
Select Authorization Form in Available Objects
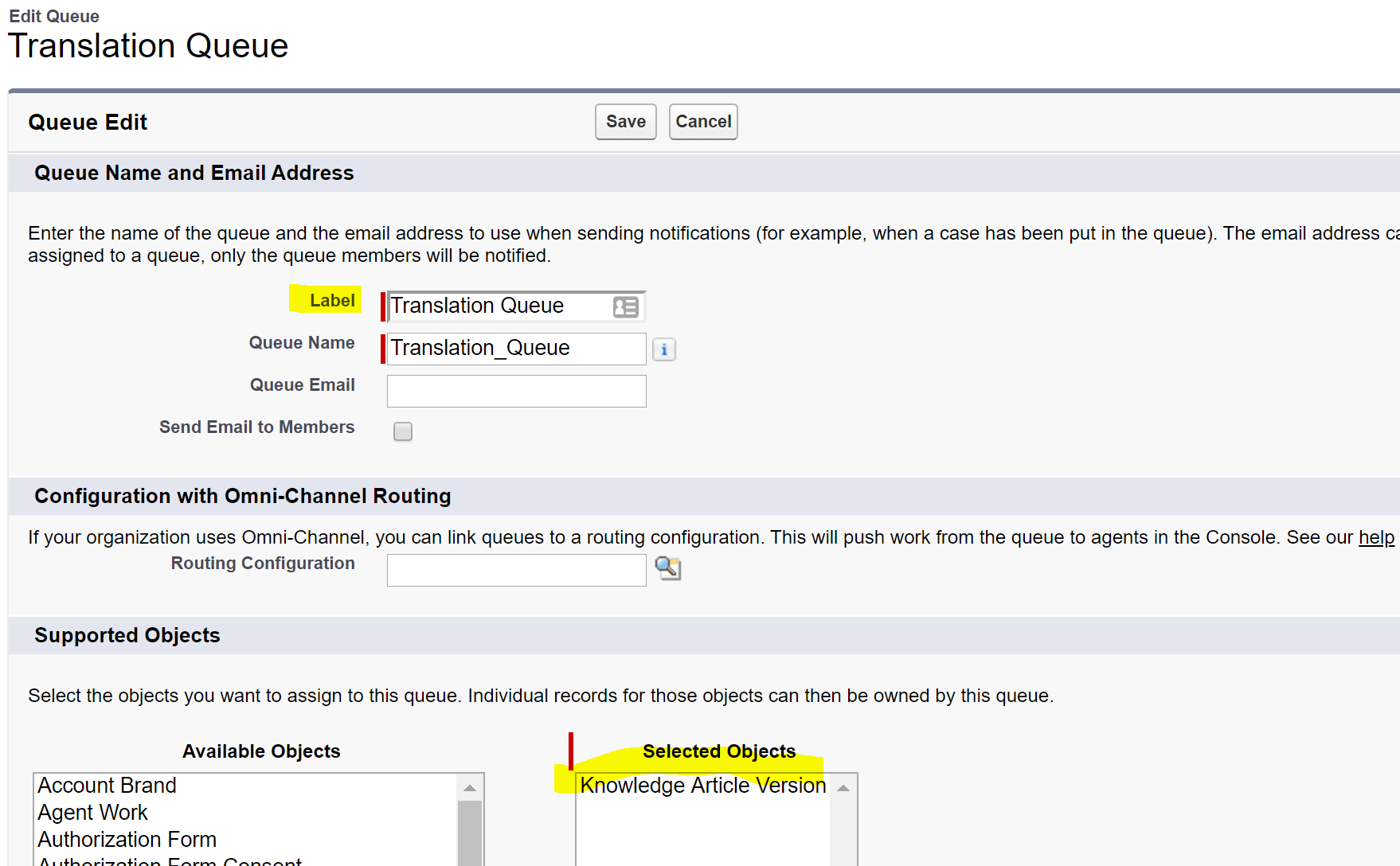point(246,840)
